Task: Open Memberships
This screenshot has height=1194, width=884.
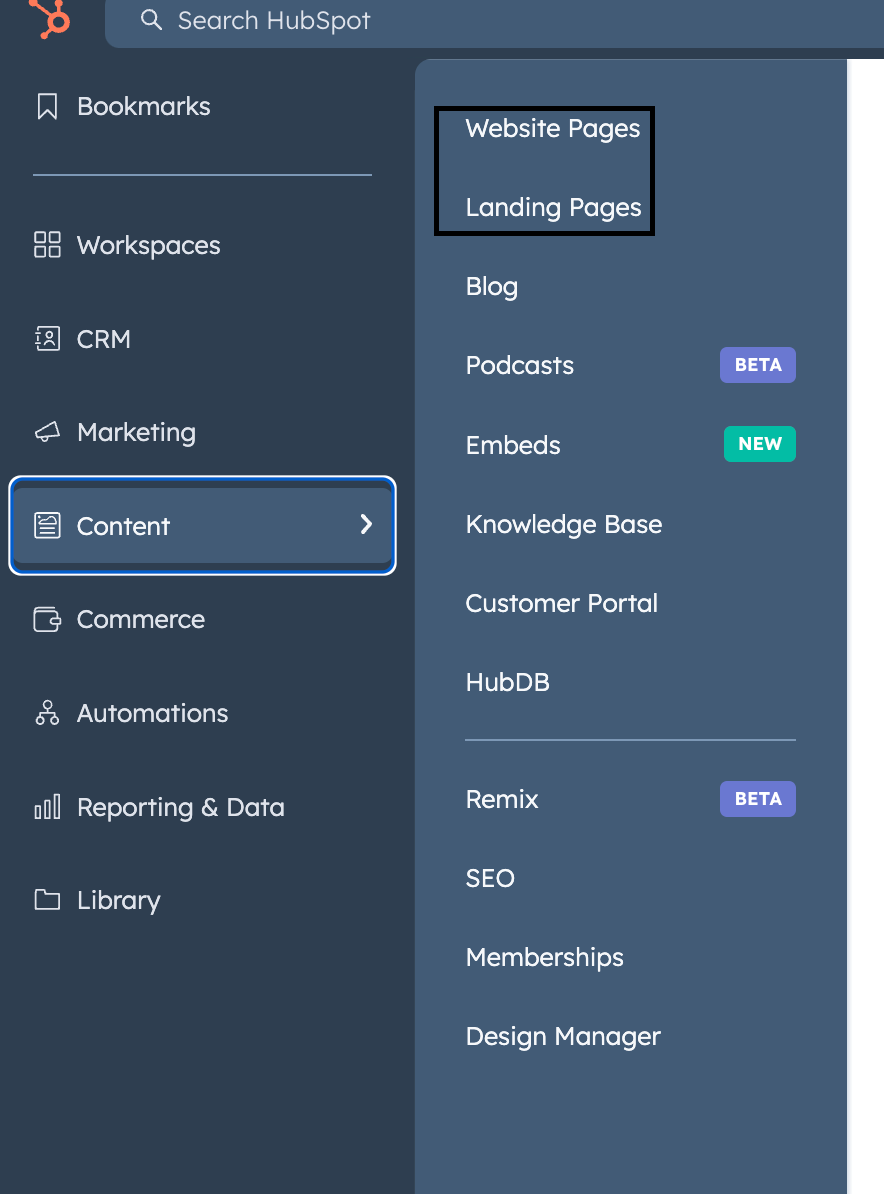Action: coord(544,957)
